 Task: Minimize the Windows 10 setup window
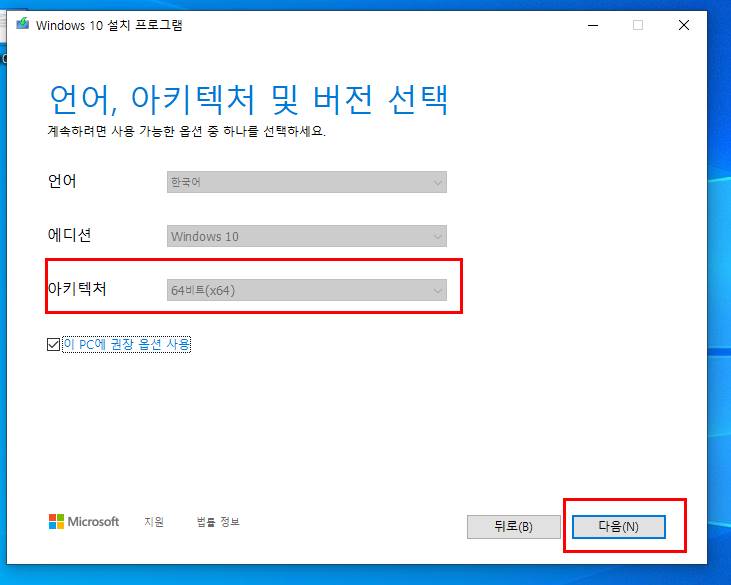pos(593,25)
